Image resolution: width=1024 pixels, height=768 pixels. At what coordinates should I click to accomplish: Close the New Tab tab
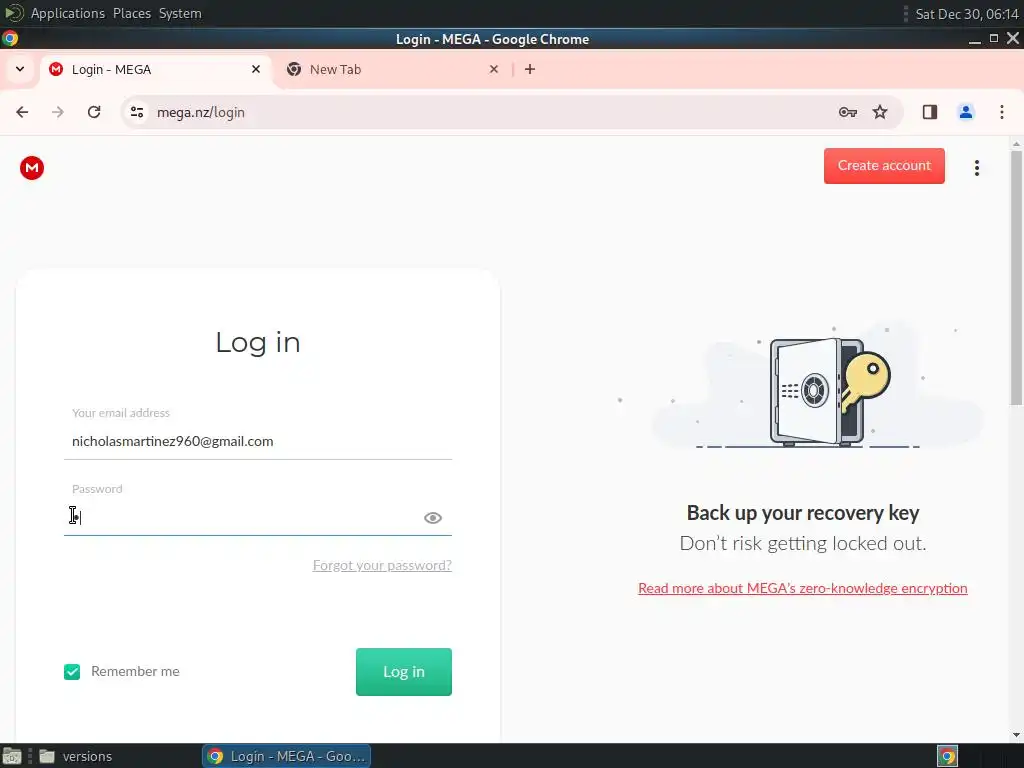[494, 69]
